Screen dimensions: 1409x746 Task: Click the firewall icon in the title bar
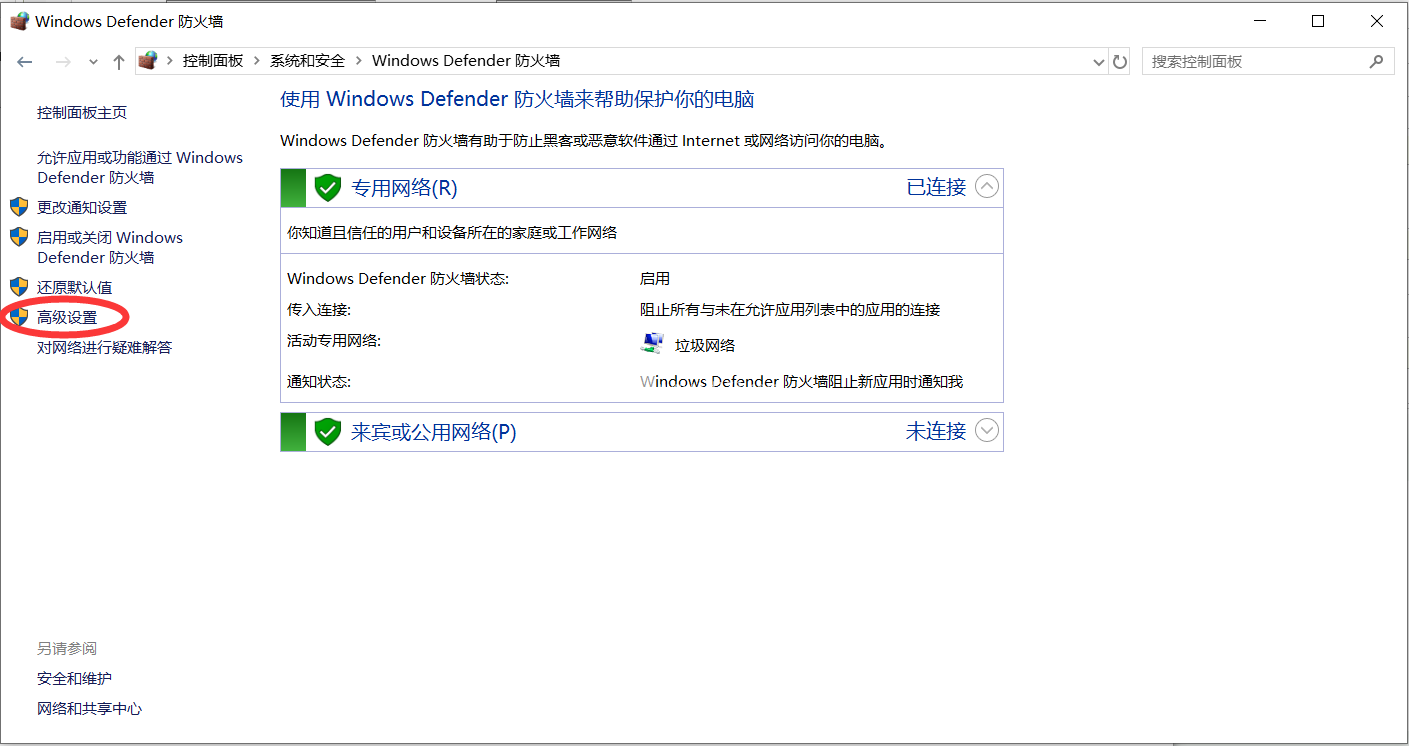[19, 21]
